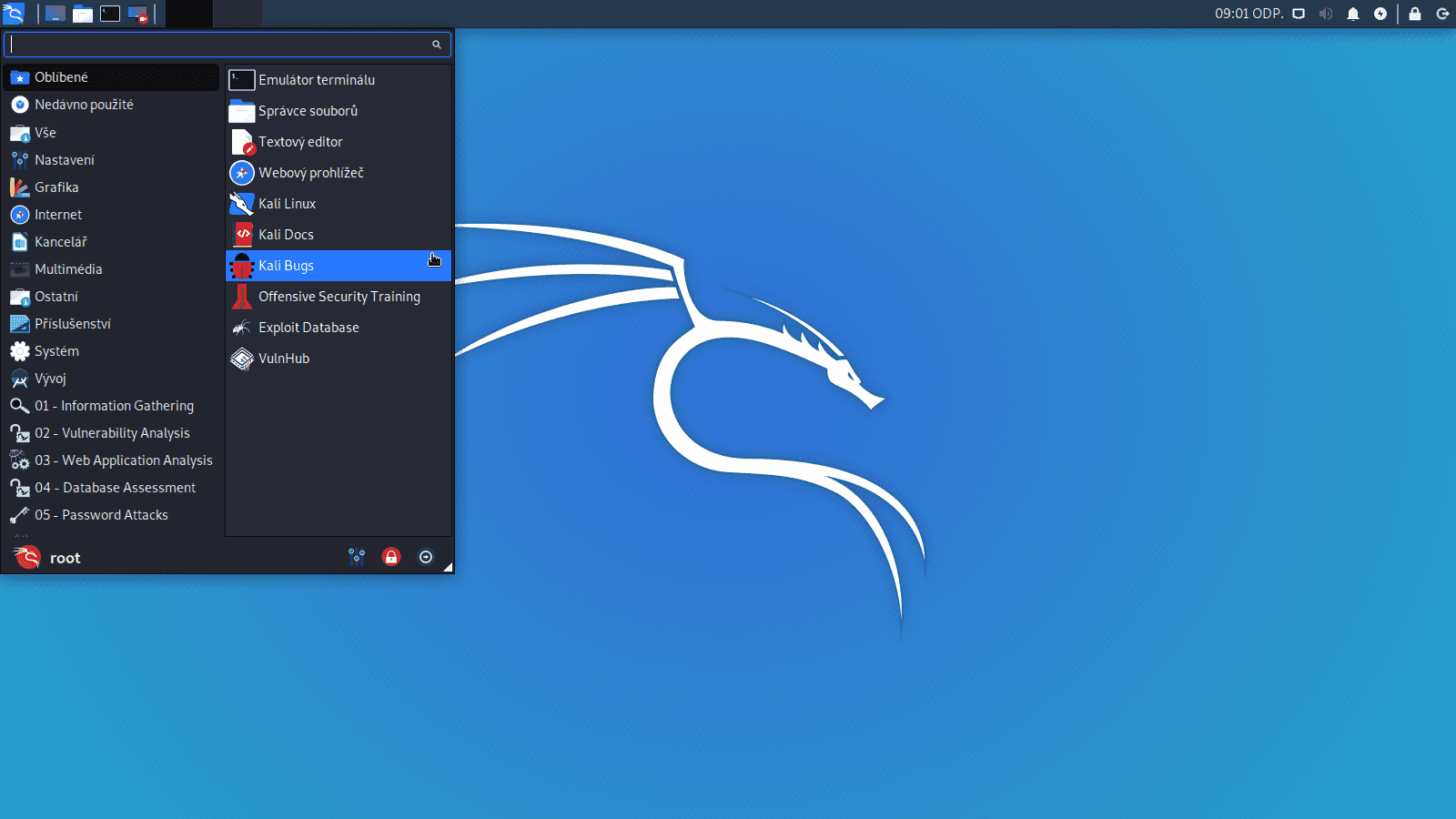This screenshot has height=819, width=1456.
Task: Open the Textový editor
Action: (x=300, y=142)
